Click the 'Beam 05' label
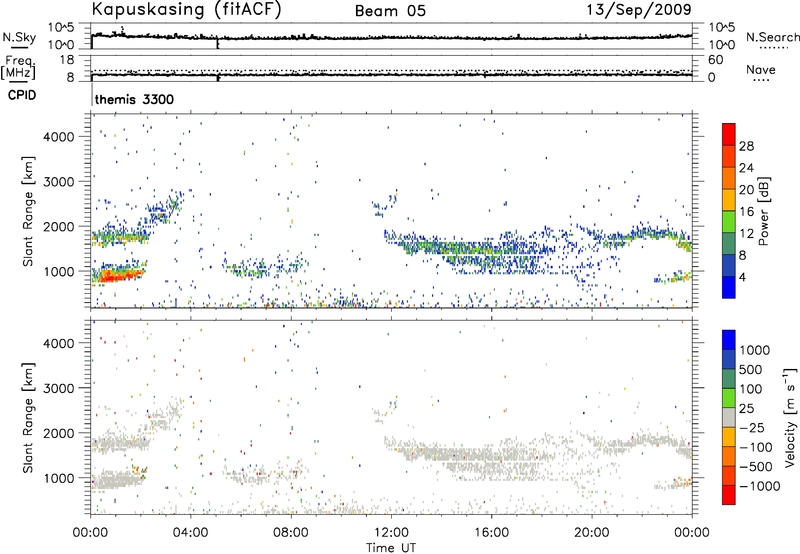Screen dimensions: 800x554 point(390,11)
